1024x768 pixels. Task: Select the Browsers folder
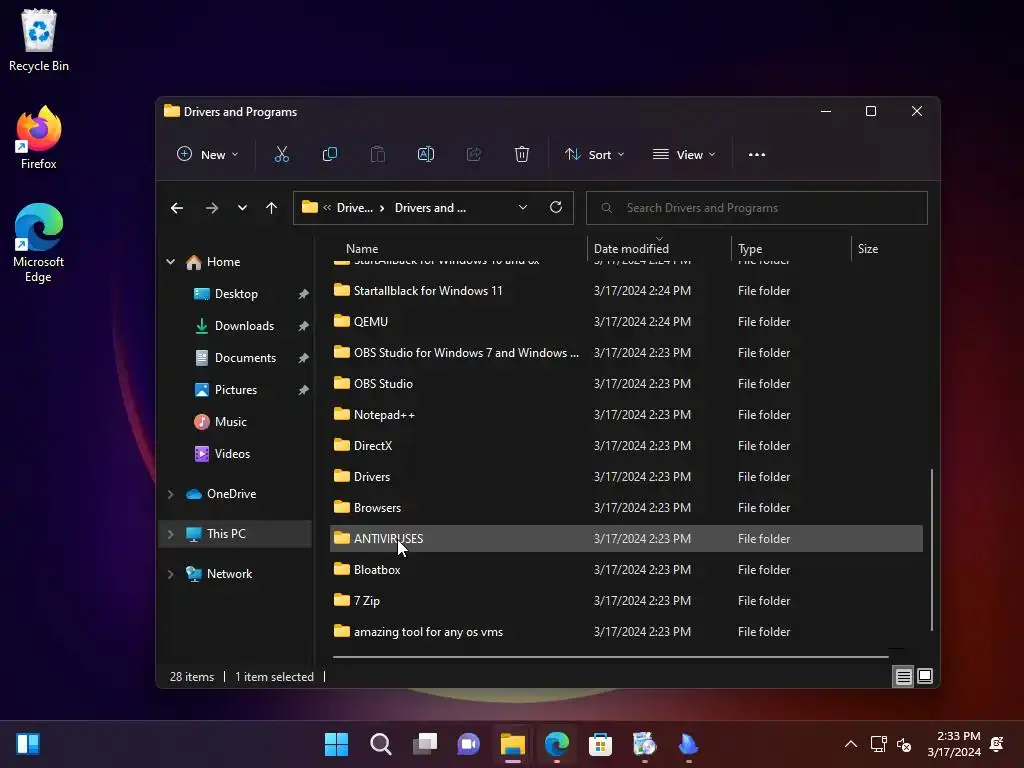coord(626,507)
